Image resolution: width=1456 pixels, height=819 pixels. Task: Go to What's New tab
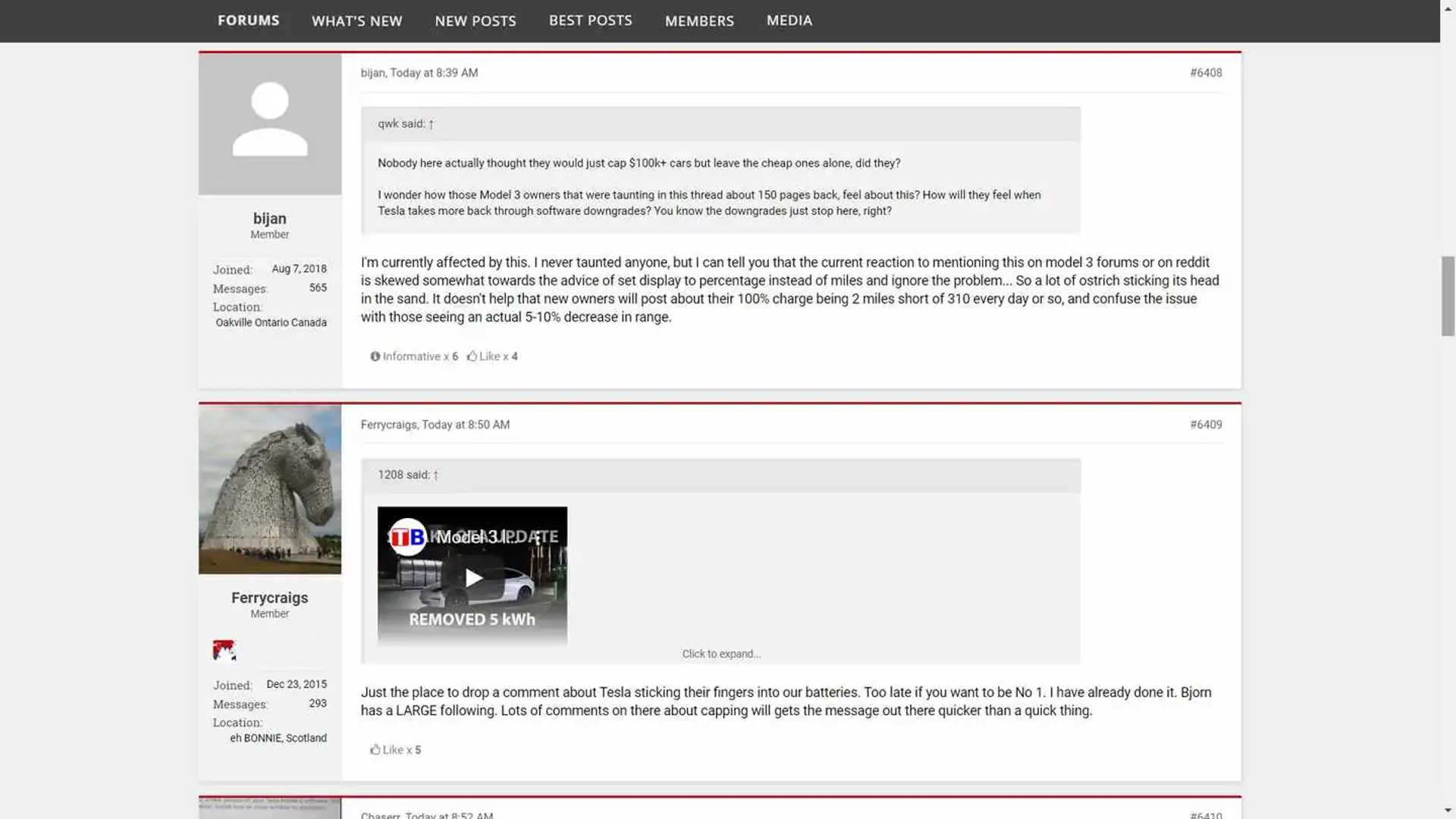(356, 21)
